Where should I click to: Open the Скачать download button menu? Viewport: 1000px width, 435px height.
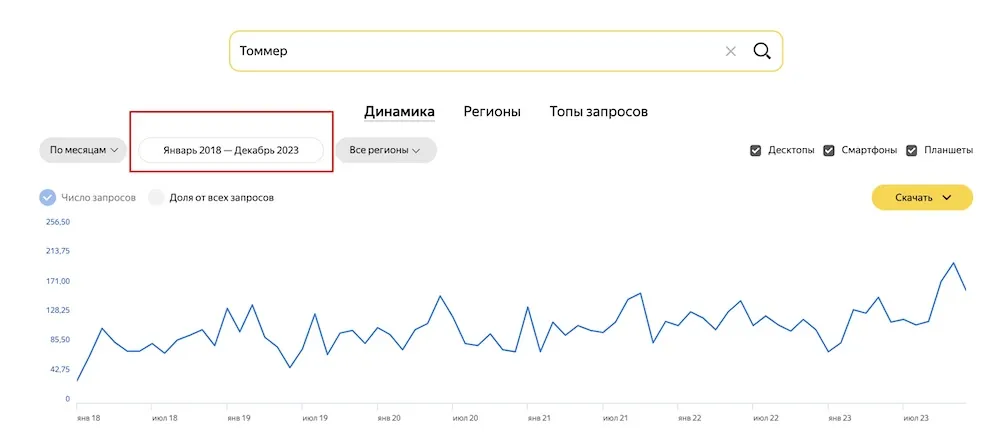coord(922,198)
